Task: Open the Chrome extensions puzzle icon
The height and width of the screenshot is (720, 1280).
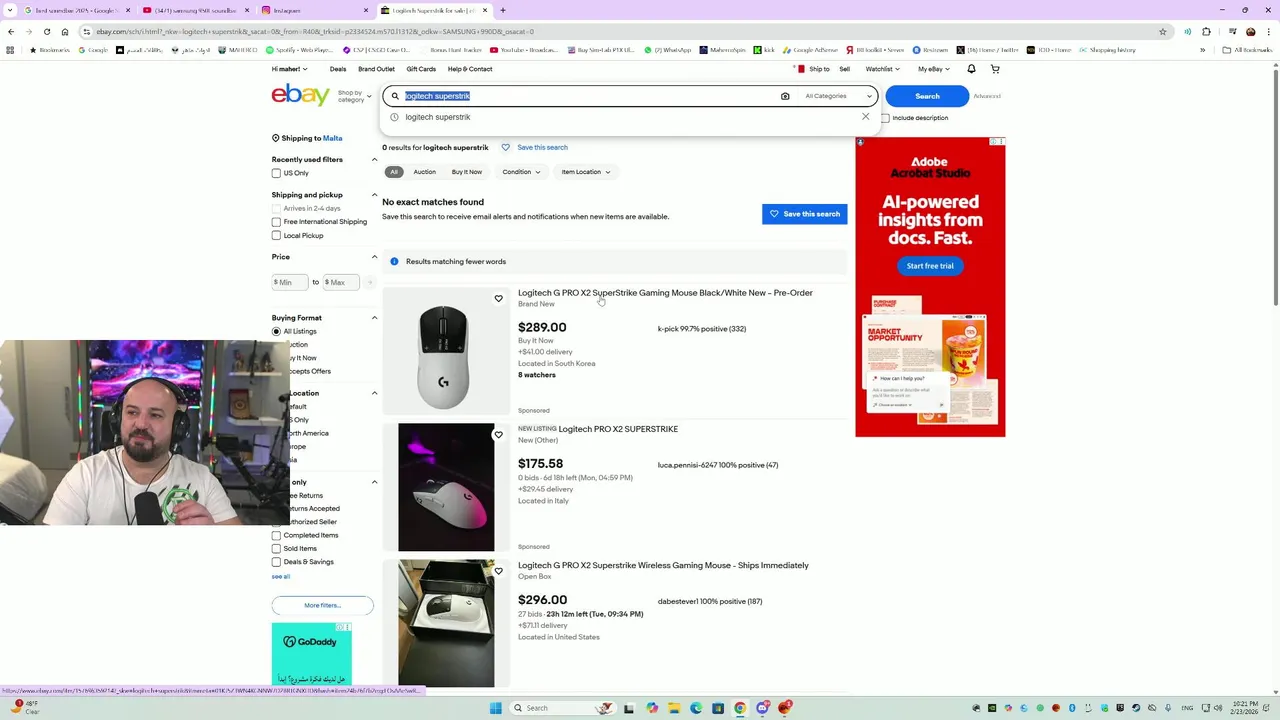Action: 1206,31
